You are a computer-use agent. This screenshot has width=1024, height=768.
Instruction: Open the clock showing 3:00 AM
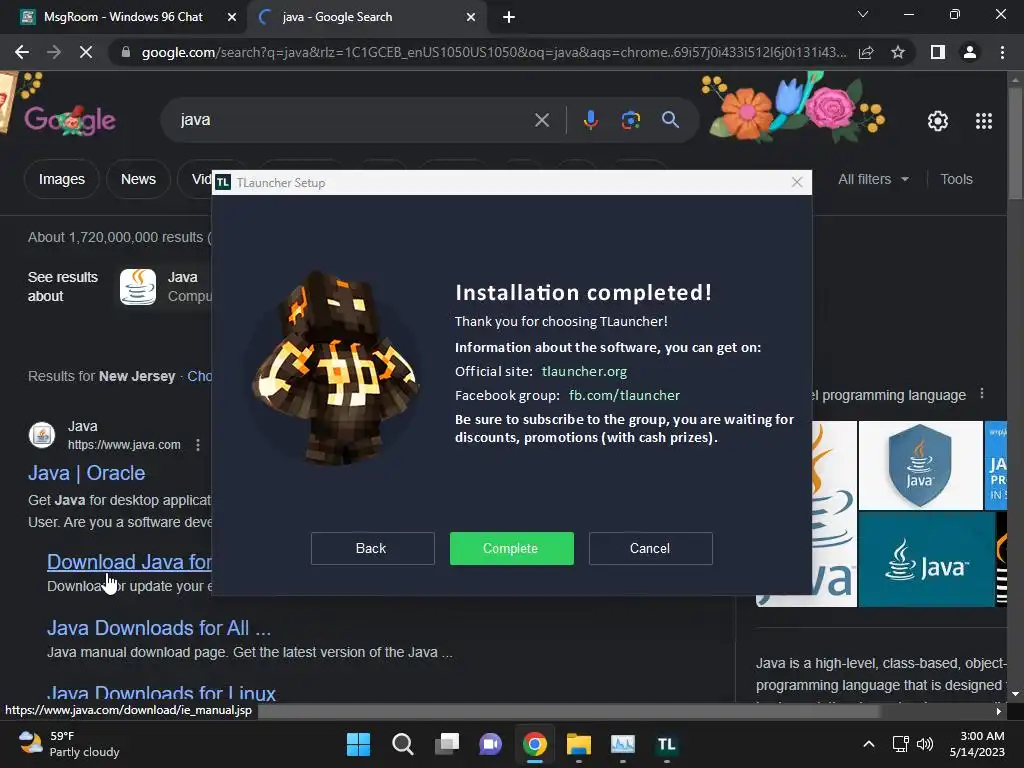click(977, 744)
